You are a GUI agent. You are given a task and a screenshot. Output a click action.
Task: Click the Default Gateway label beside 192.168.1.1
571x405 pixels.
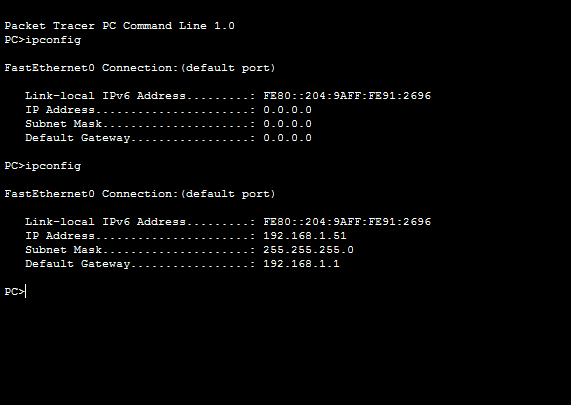click(78, 264)
